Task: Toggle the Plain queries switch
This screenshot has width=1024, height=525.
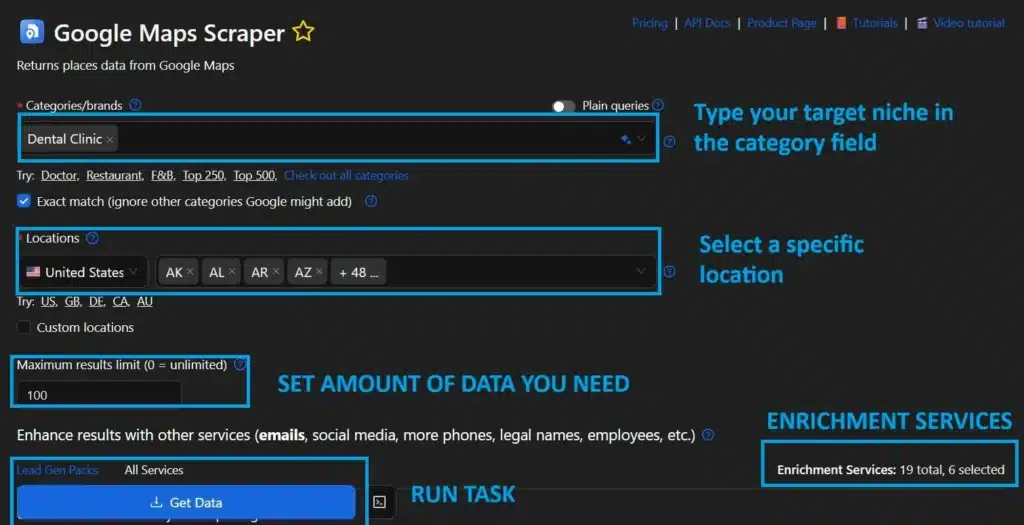Action: (x=563, y=106)
